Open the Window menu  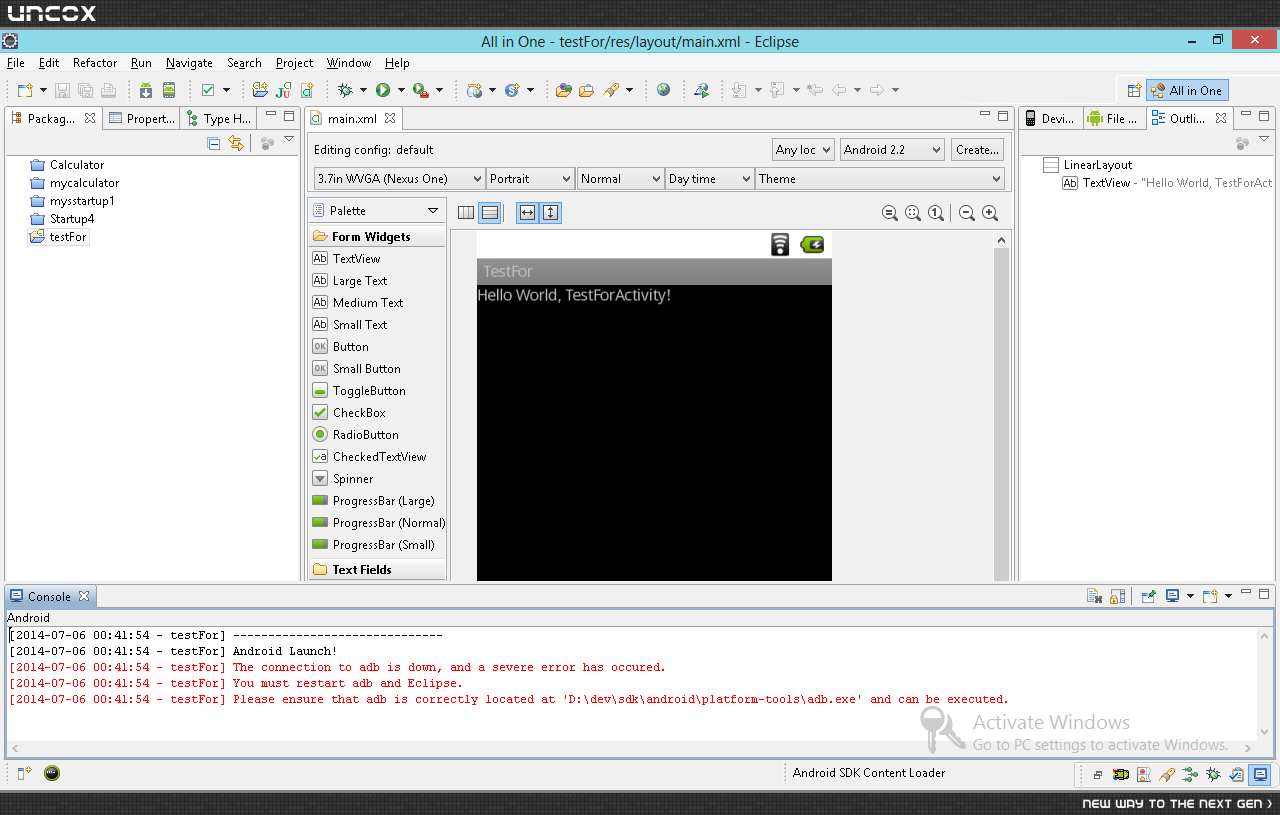[349, 63]
